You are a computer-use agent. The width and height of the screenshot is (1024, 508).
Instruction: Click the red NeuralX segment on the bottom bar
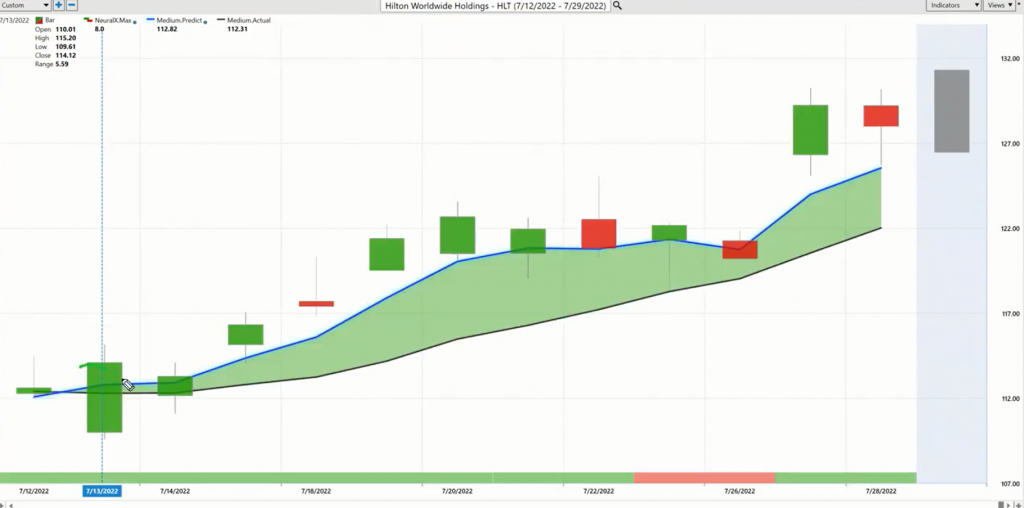[x=705, y=477]
